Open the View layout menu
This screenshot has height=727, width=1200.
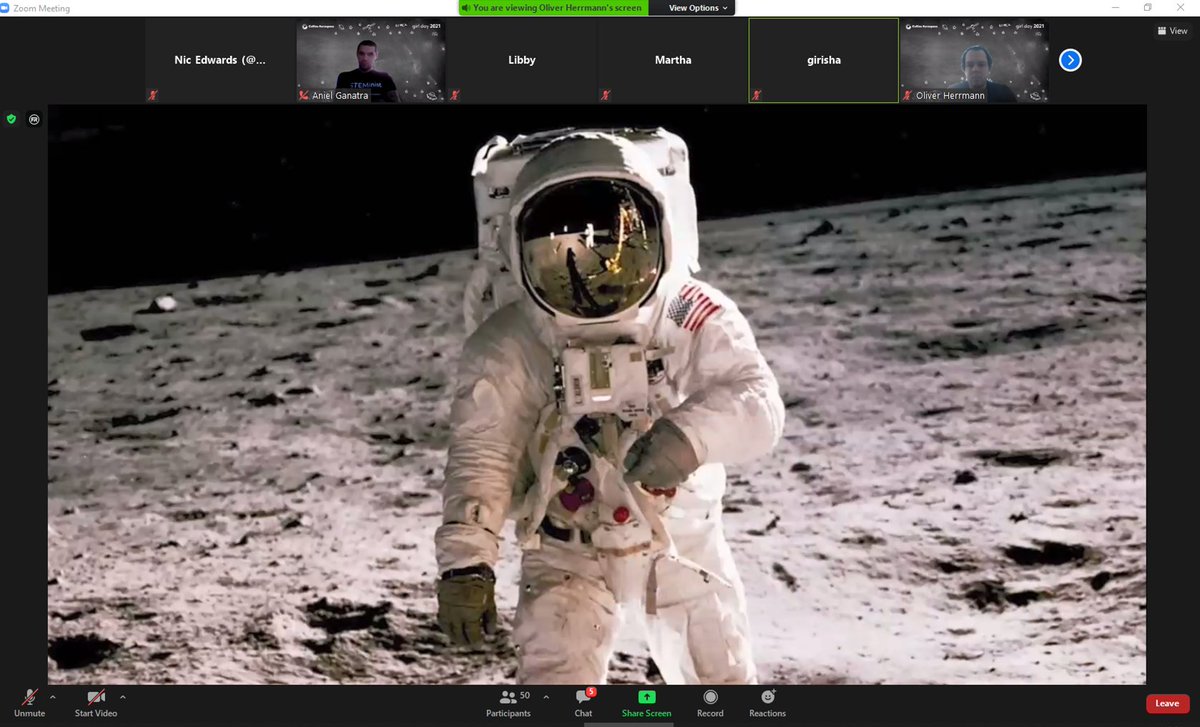tap(1172, 31)
